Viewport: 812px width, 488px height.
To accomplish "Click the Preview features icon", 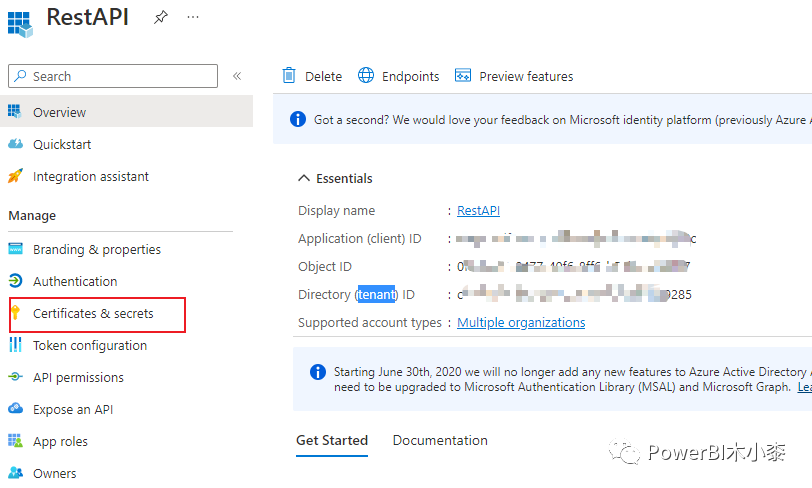I will point(462,75).
